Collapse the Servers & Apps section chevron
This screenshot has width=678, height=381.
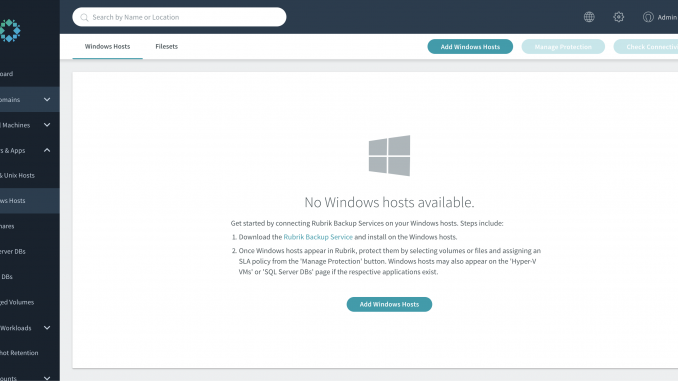tap(47, 150)
